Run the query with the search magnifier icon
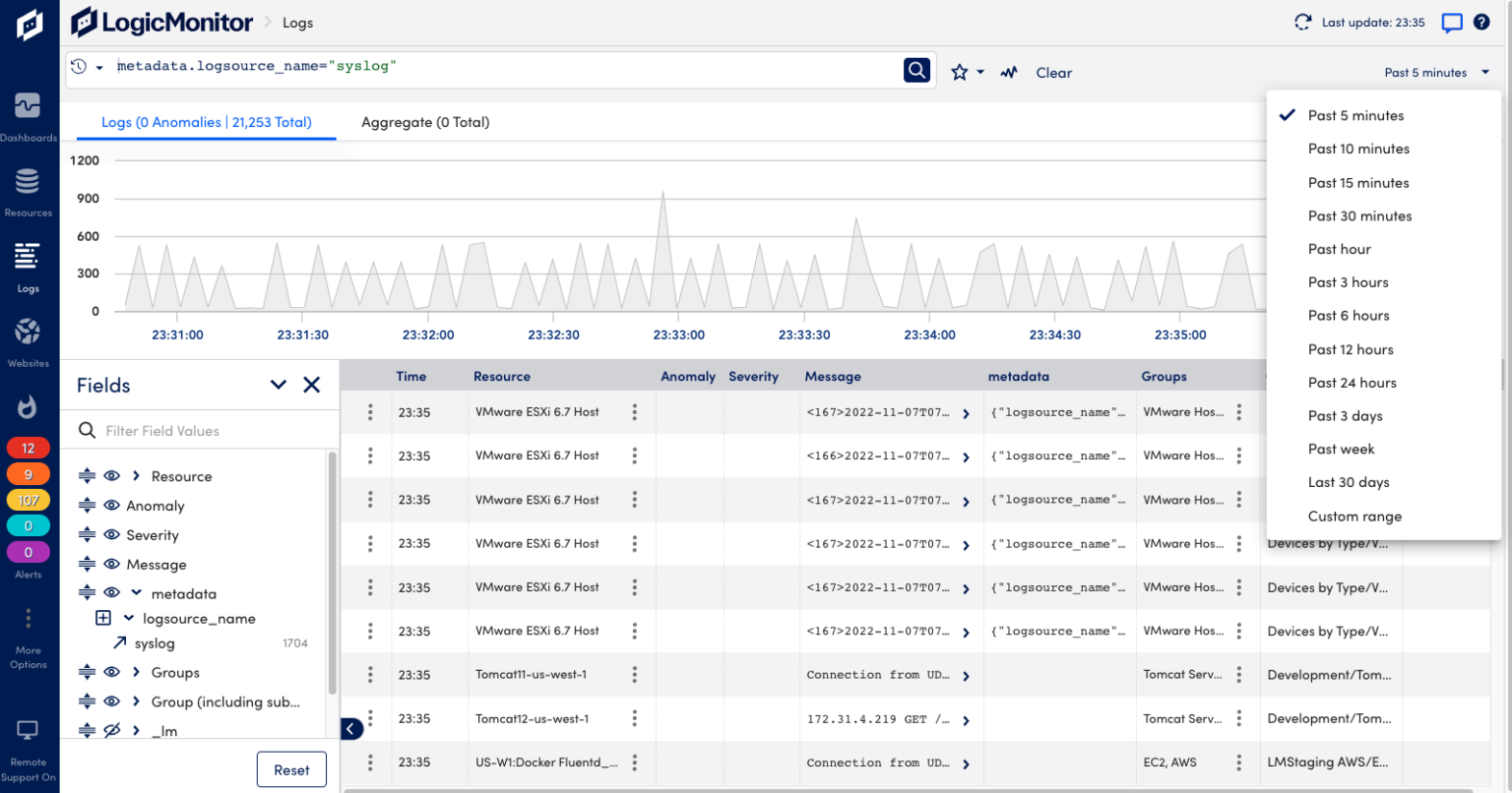Viewport: 1512px width, 793px height. click(914, 70)
